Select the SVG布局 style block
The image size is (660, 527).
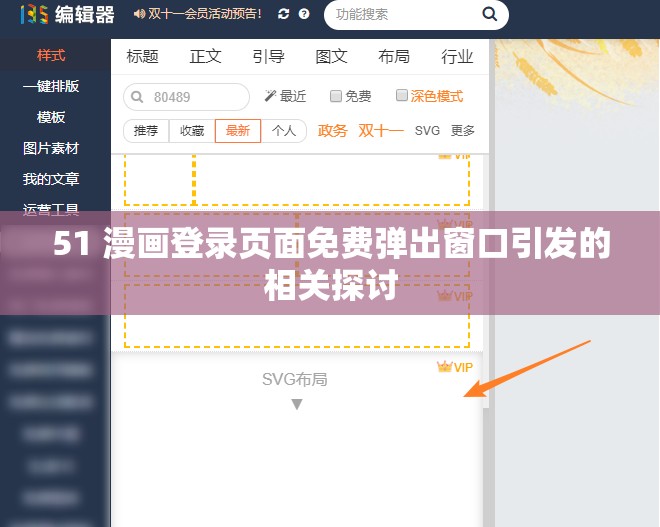click(x=297, y=438)
